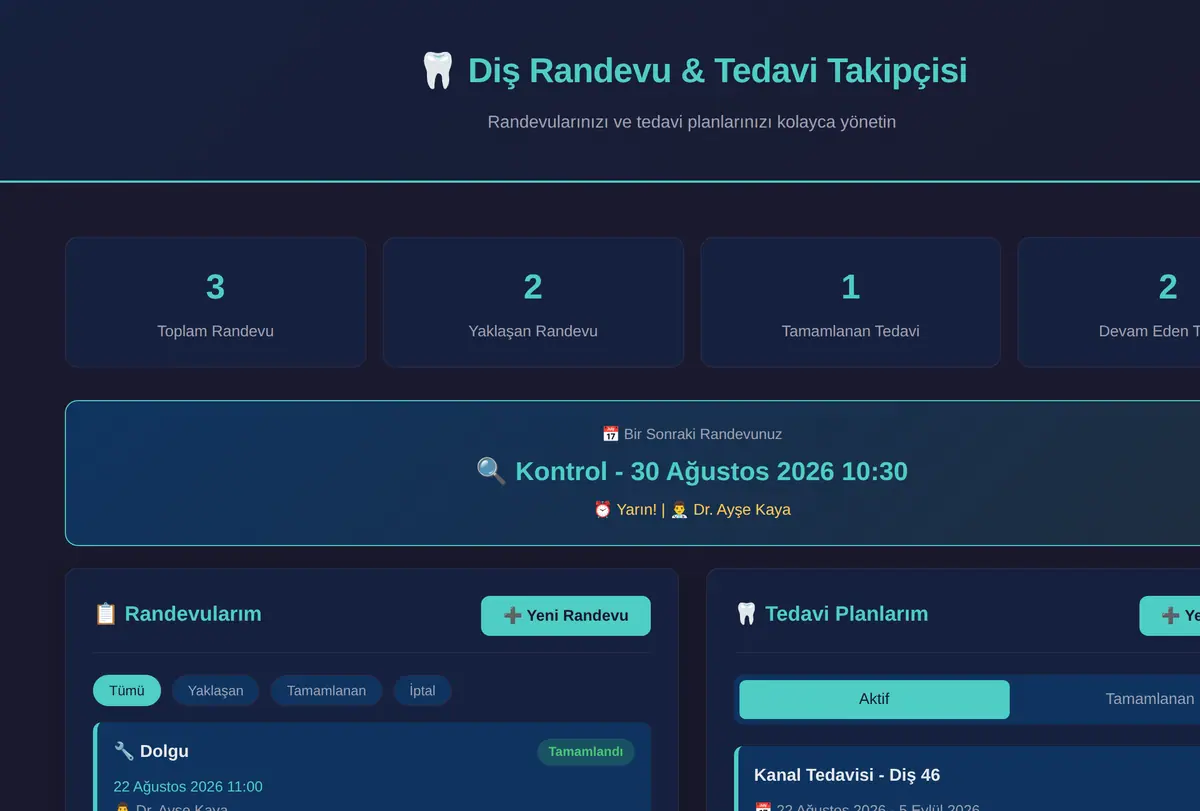Viewport: 1200px width, 811px height.
Task: Click the doctor icon beside Dr. Ayşe Kaya in banner
Action: tap(679, 509)
